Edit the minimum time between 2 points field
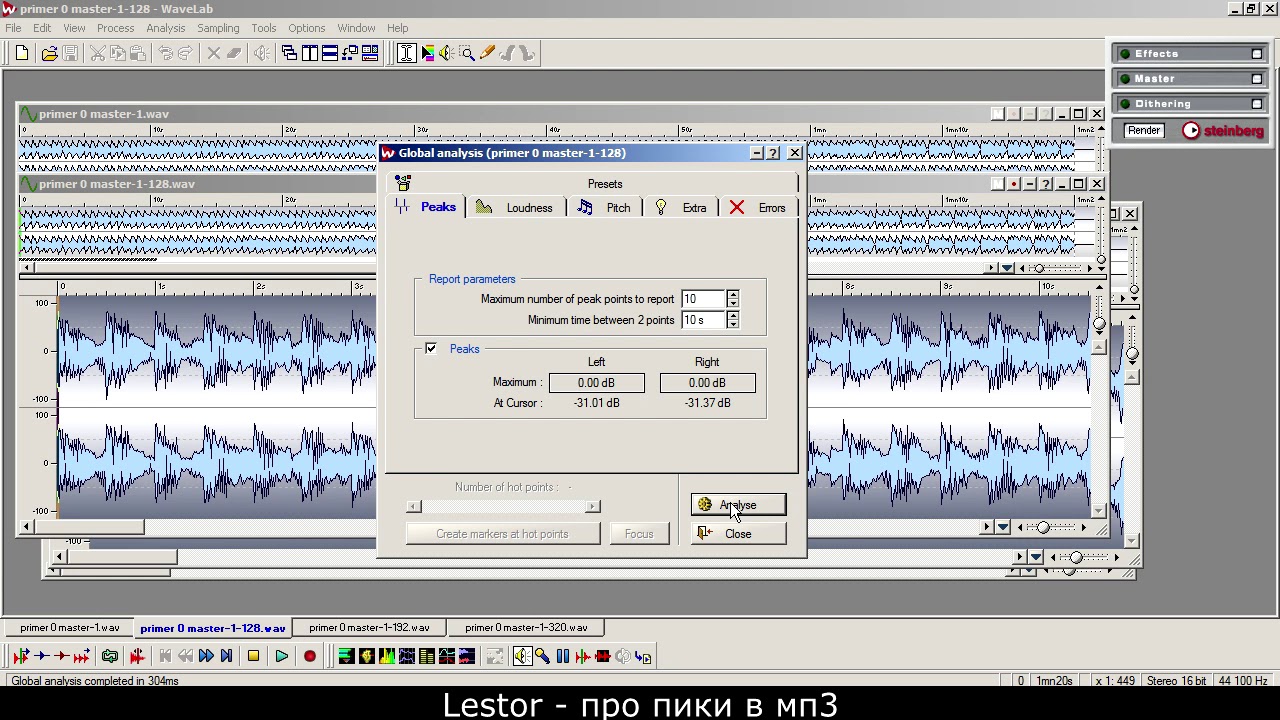 coord(703,320)
